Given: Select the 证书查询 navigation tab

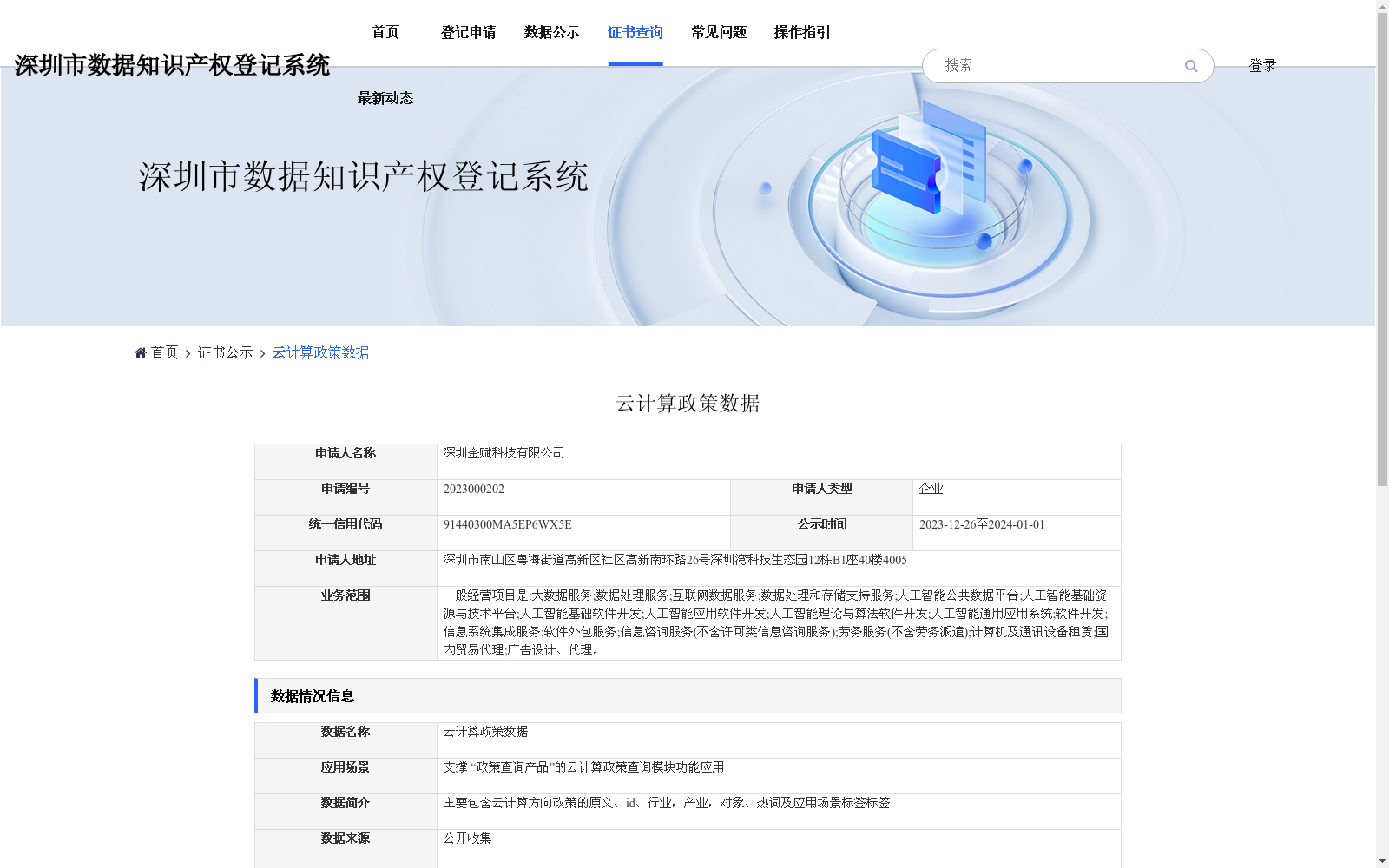Looking at the screenshot, I should [635, 32].
